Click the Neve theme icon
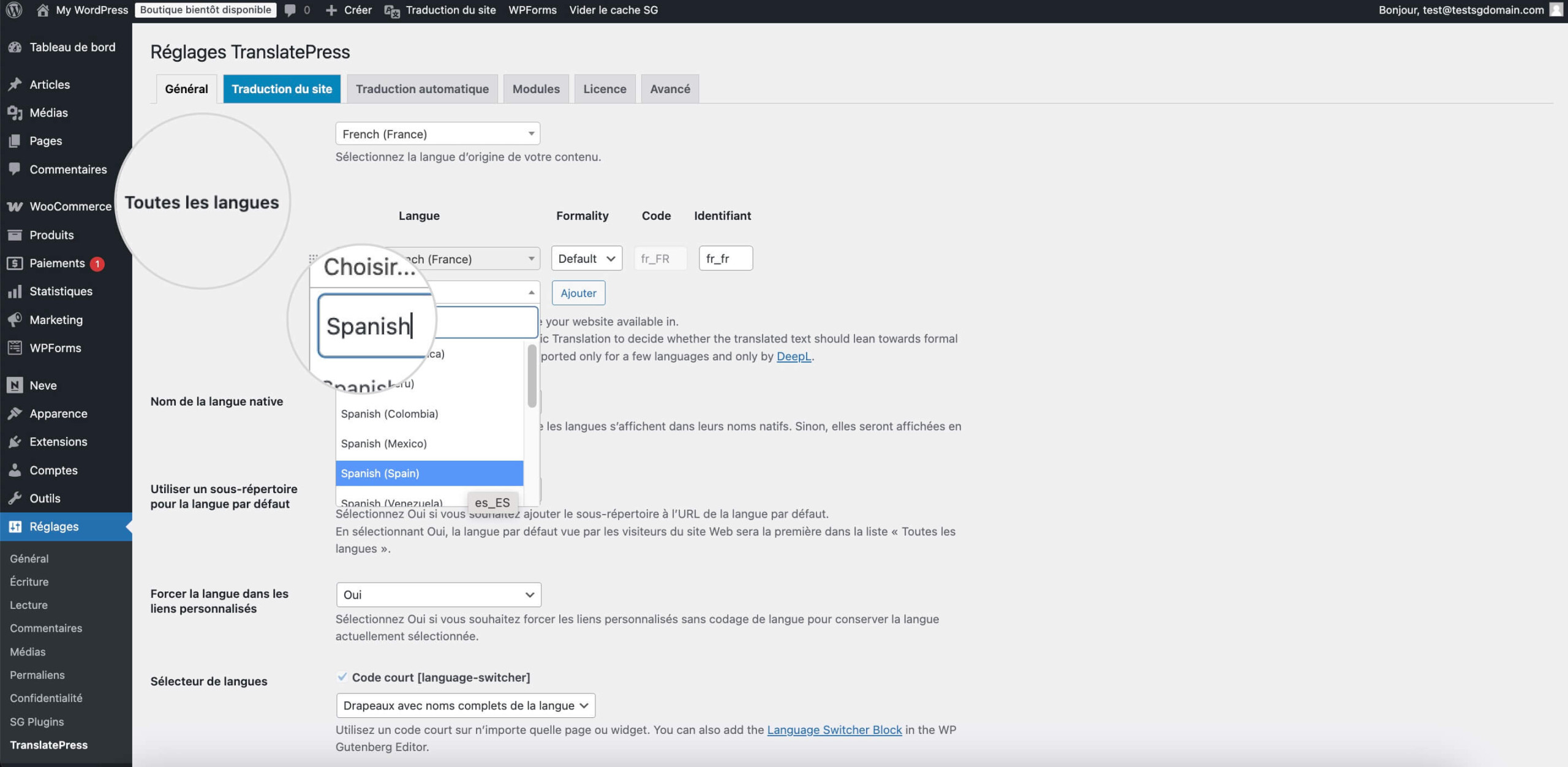 coord(15,385)
